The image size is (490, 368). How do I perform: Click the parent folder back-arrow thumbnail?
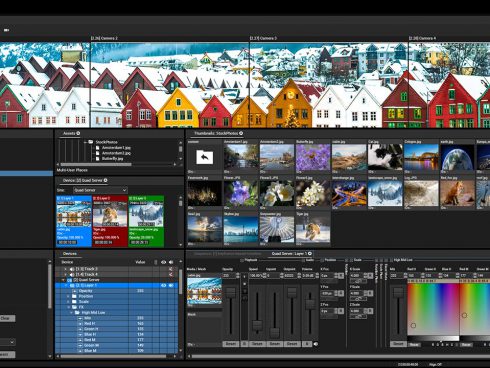tap(205, 157)
